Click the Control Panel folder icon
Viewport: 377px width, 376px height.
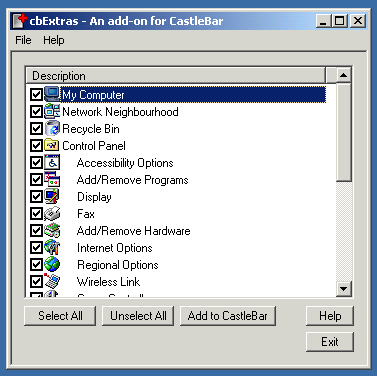pyautogui.click(x=52, y=145)
